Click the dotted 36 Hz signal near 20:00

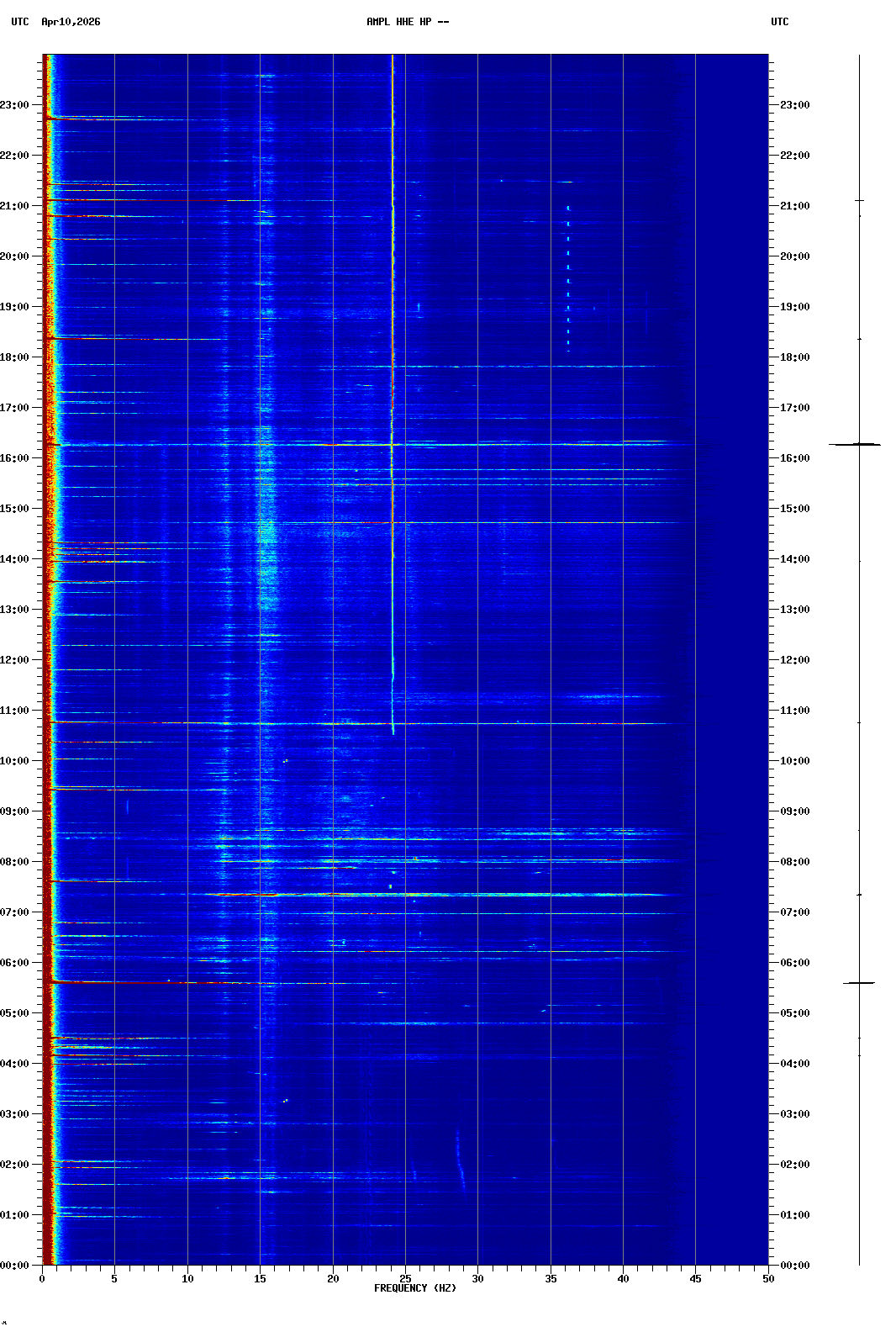pos(568,252)
